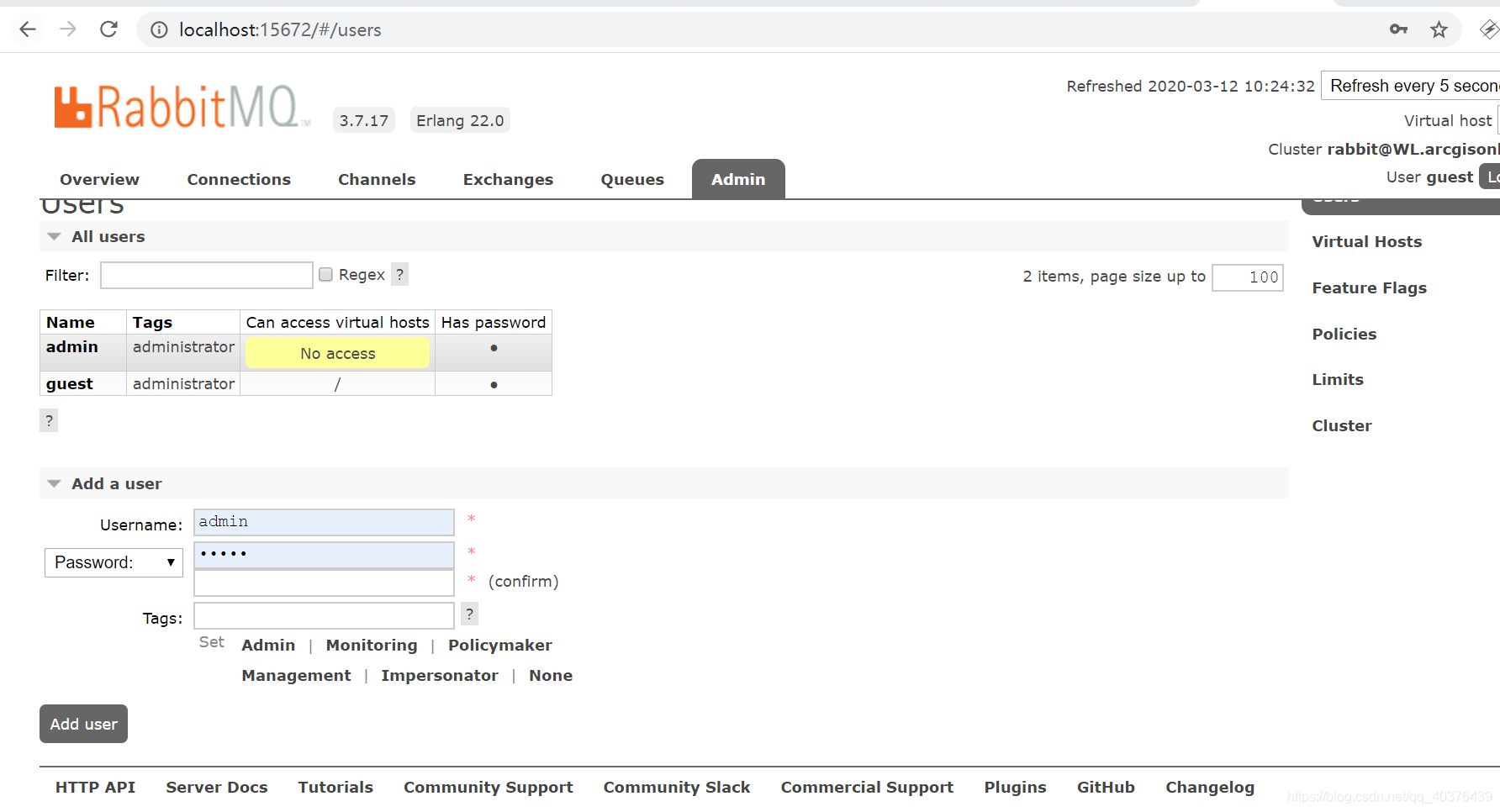View site info icon in address bar
The width and height of the screenshot is (1500, 812).
point(159,30)
